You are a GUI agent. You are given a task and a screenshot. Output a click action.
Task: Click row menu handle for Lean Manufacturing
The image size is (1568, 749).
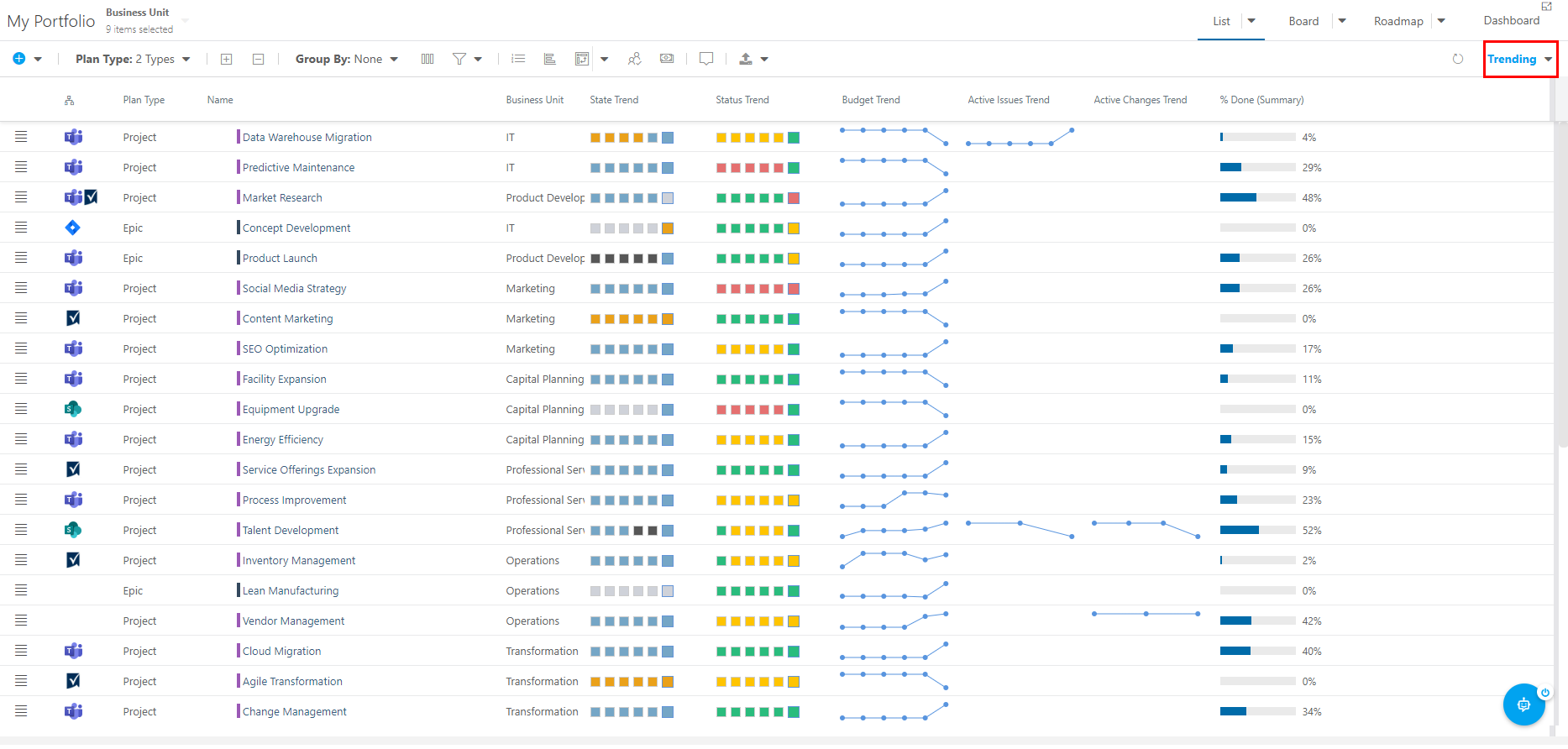point(21,590)
